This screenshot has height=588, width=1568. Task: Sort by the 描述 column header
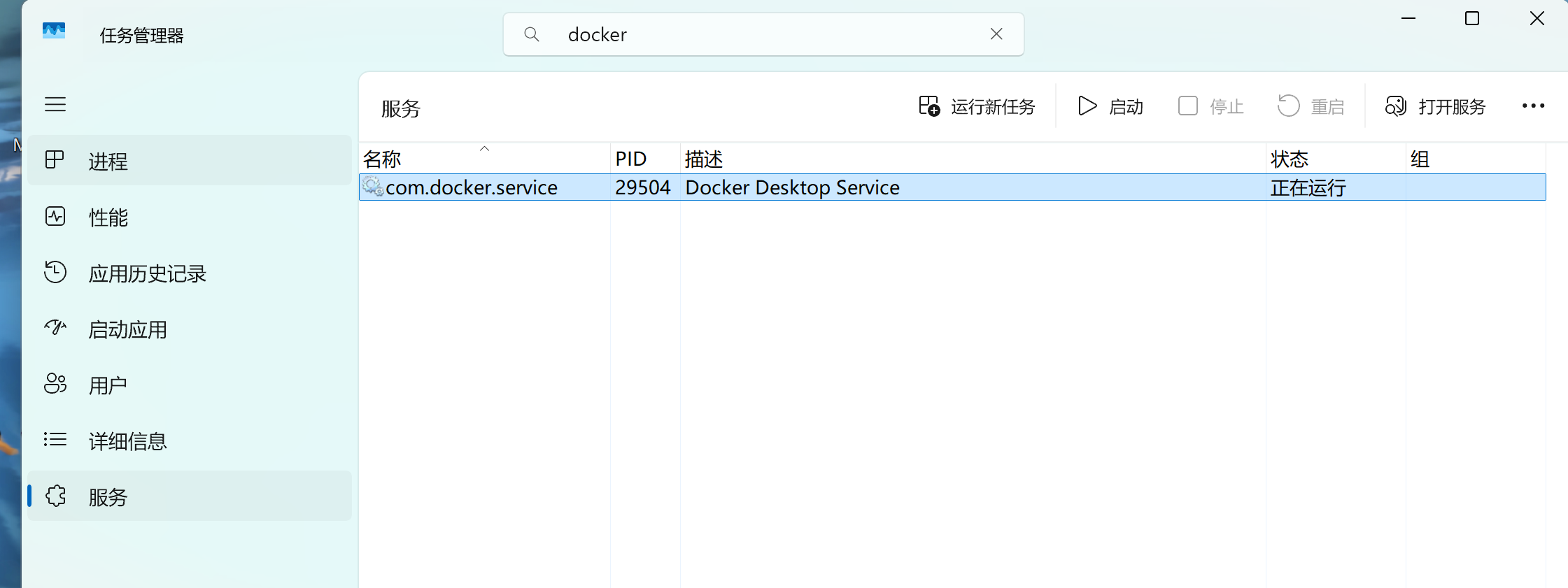[x=973, y=159]
